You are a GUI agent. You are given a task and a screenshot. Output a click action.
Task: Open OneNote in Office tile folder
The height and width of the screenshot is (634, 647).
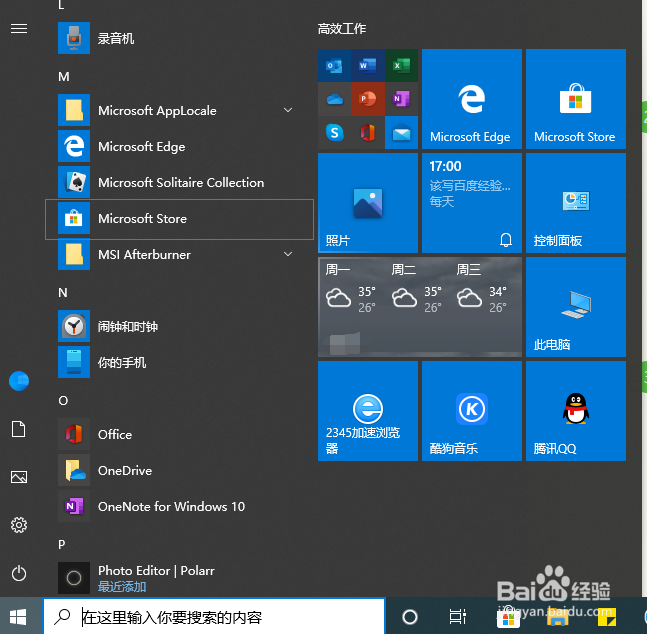pyautogui.click(x=401, y=99)
